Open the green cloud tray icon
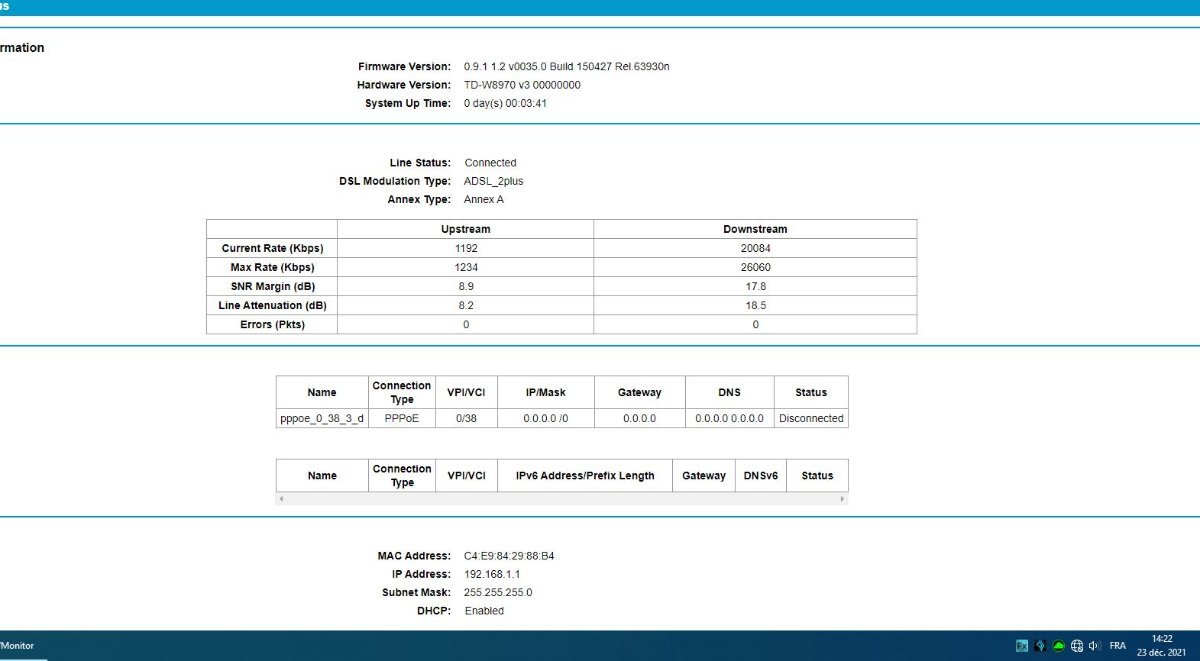 pos(1058,646)
